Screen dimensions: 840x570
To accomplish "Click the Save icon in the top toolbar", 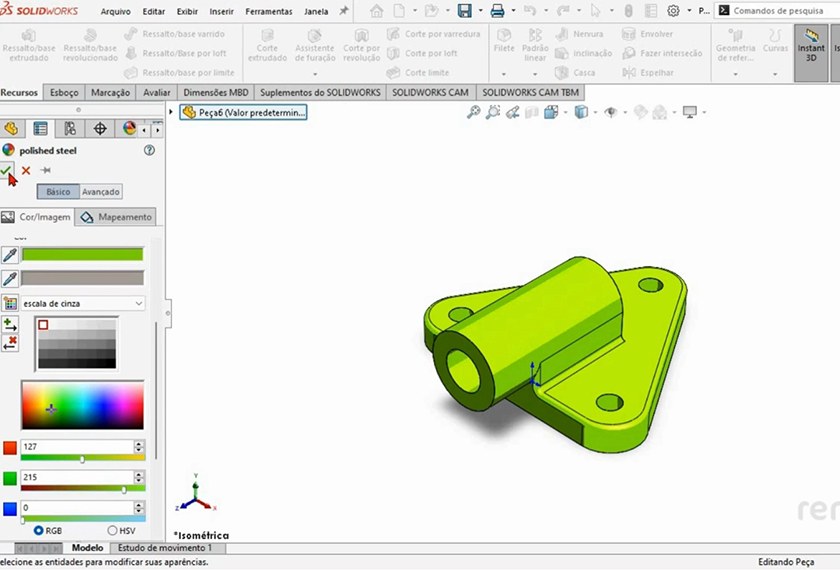I will tap(464, 11).
